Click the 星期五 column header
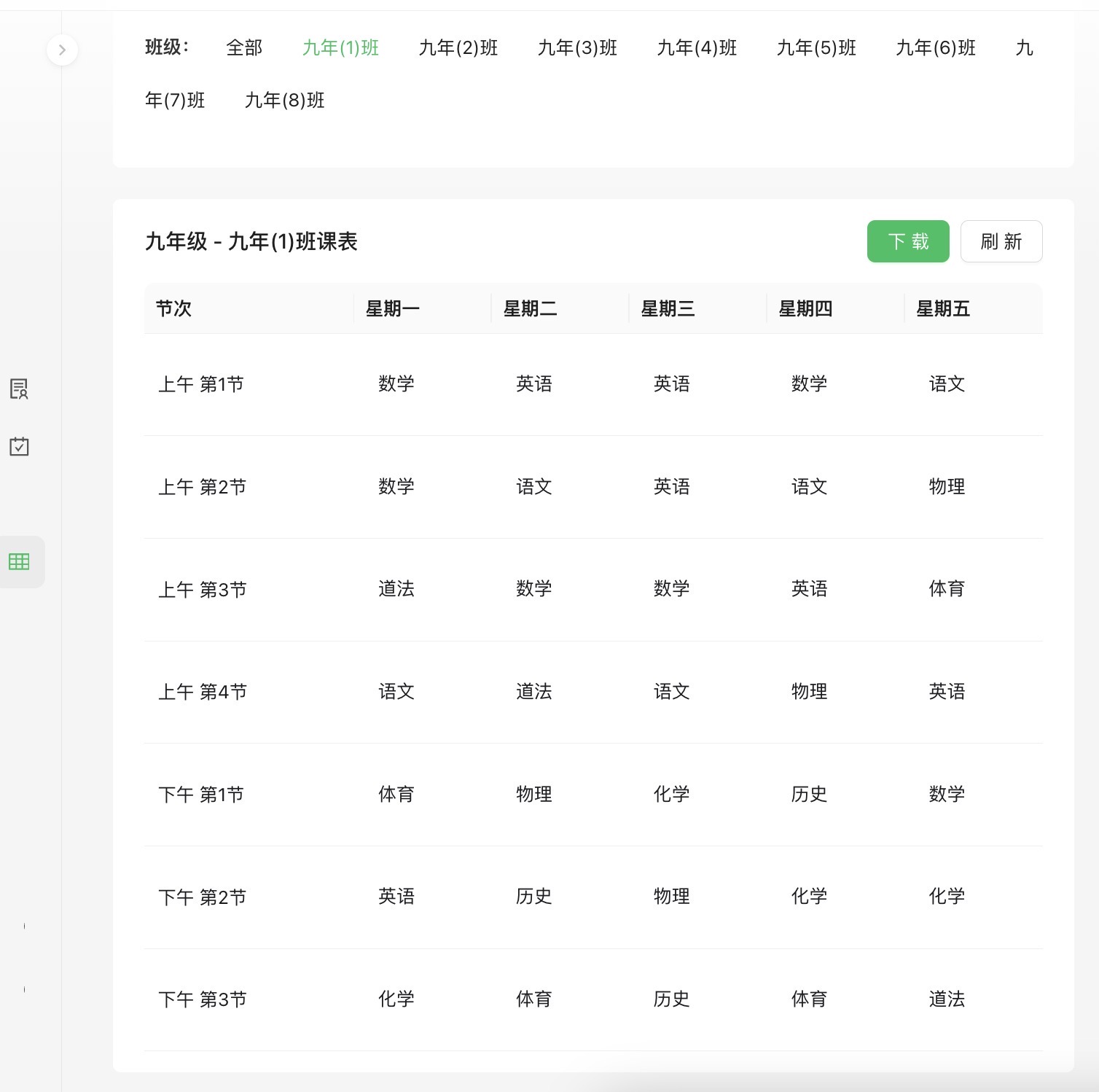The image size is (1099, 1092). click(942, 309)
